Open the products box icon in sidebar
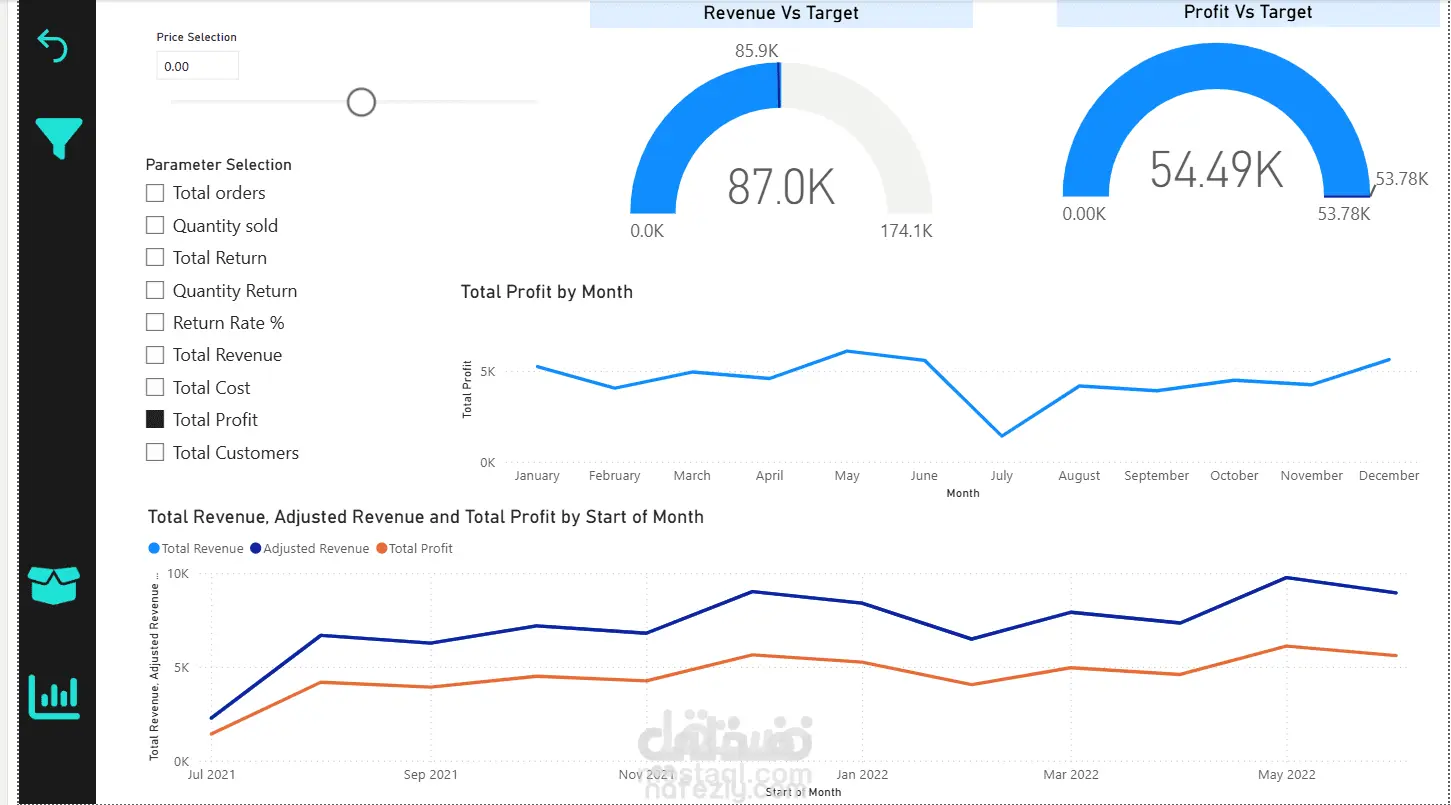The height and width of the screenshot is (805, 1451). 54,585
